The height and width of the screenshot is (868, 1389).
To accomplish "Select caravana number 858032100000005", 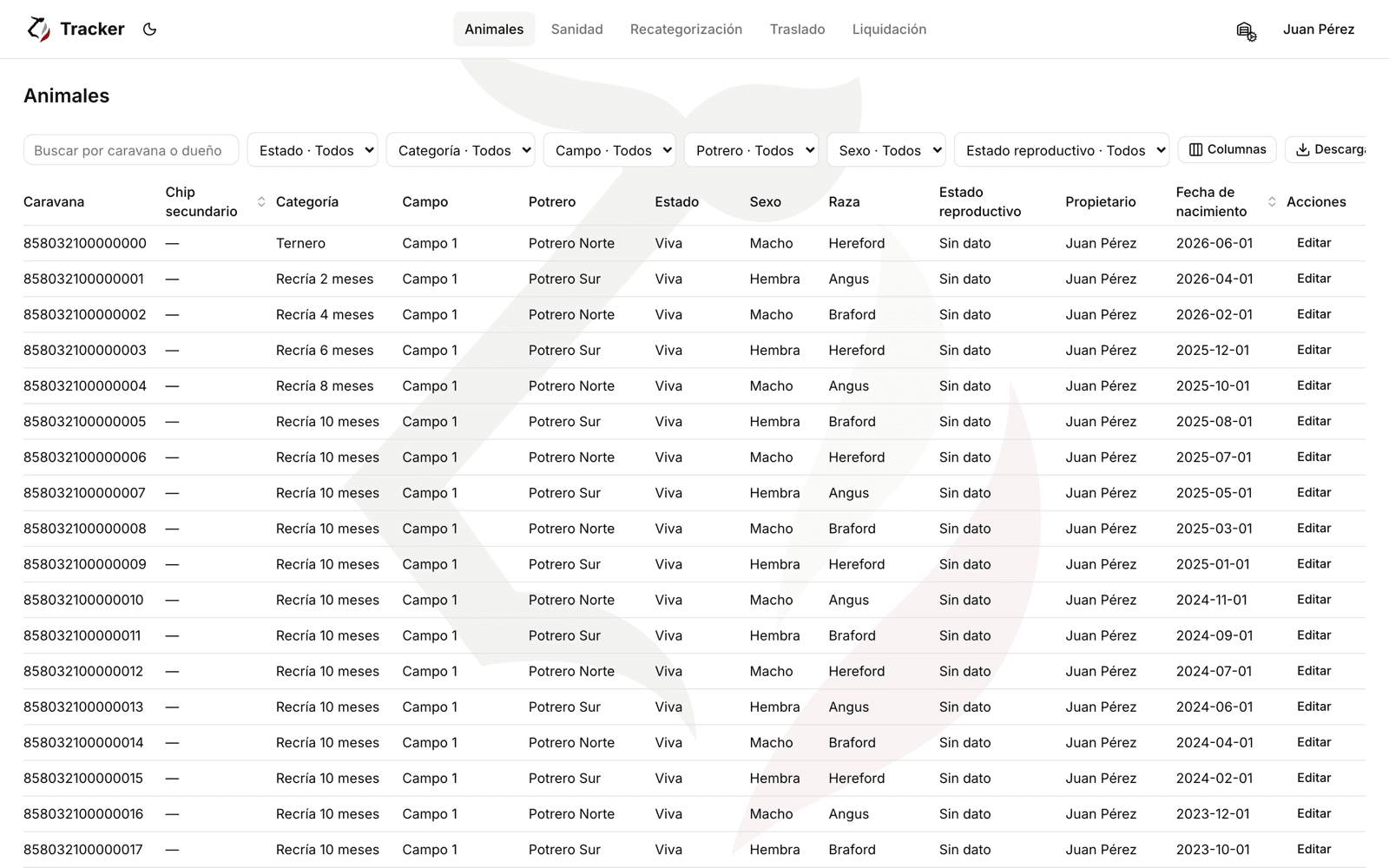I will [85, 421].
